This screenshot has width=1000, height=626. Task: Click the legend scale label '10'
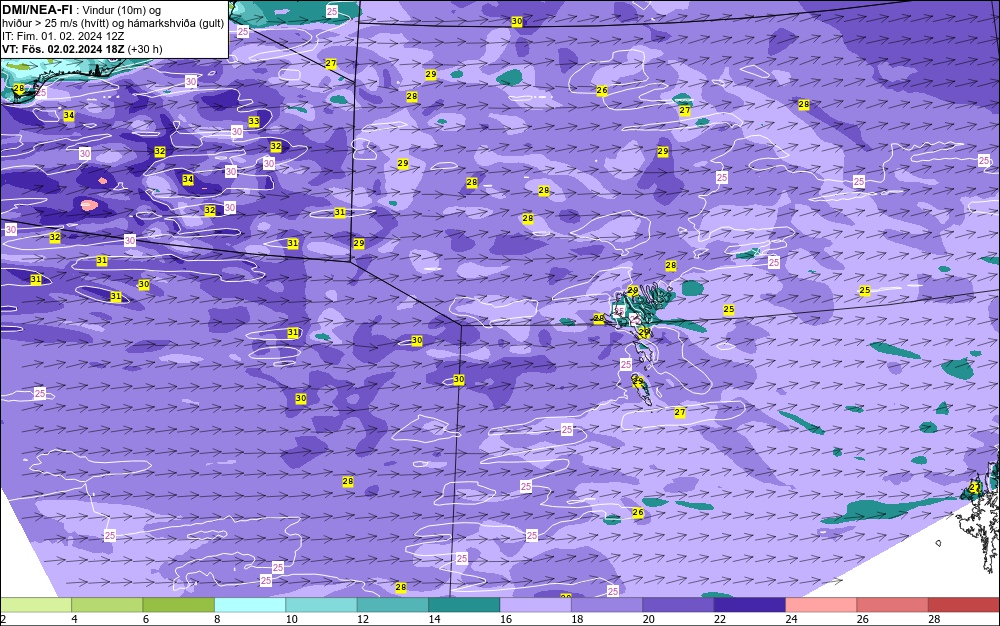tap(291, 619)
